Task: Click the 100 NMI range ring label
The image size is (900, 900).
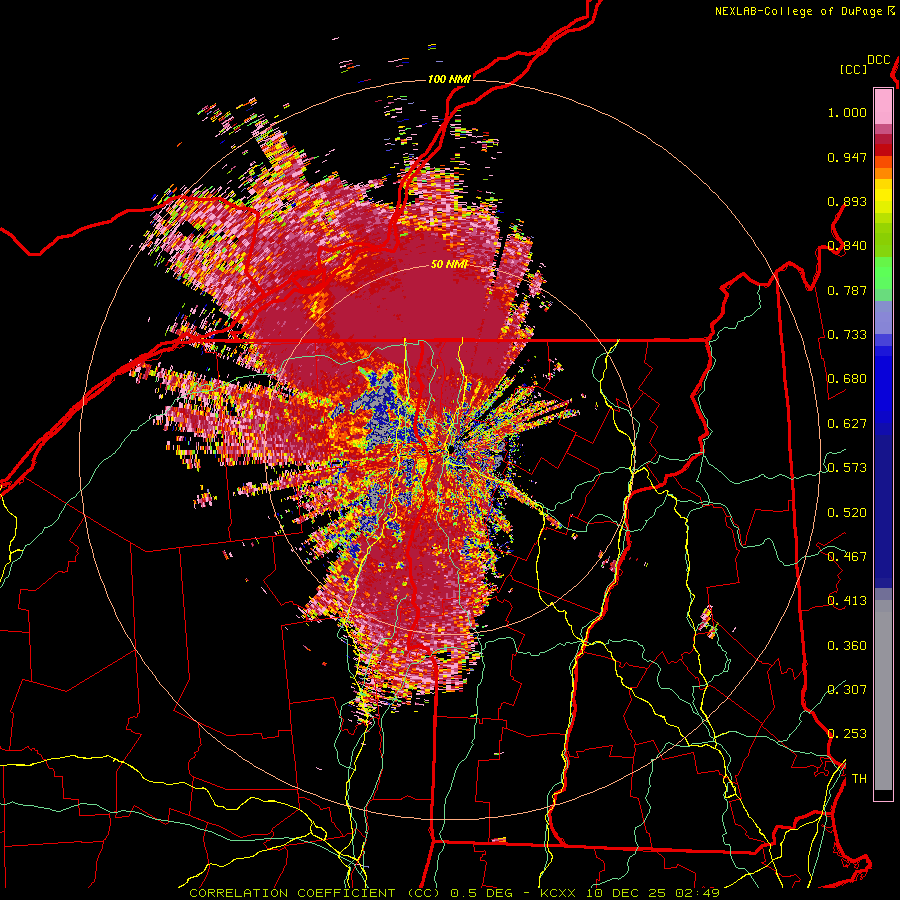Action: coord(449,79)
